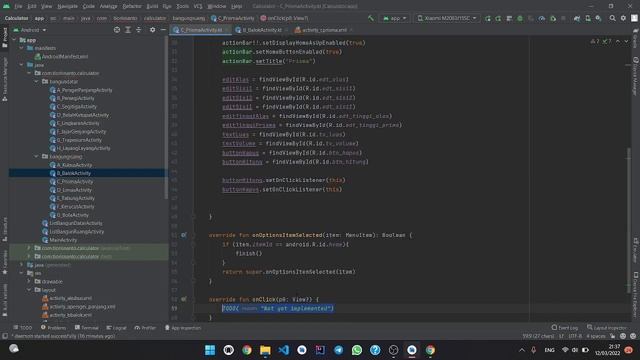Viewport: 640px width, 360px height.
Task: Hide the Project panel with minus icon
Action: [163, 30]
